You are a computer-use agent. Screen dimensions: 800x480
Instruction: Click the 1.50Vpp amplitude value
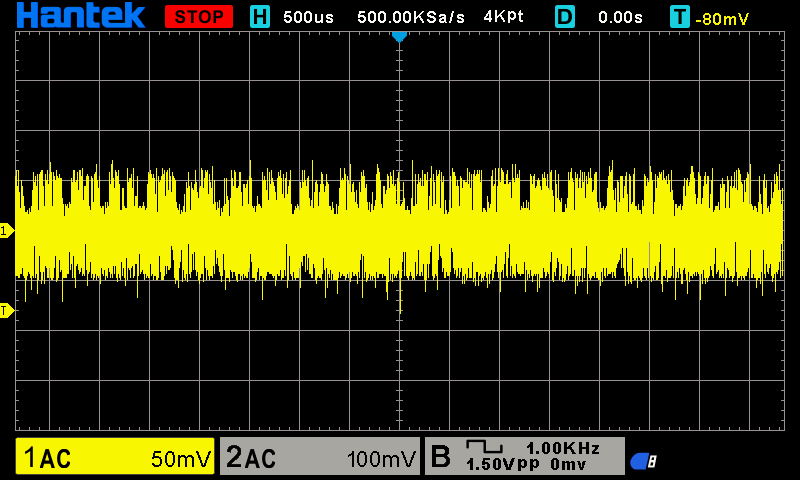pos(503,464)
